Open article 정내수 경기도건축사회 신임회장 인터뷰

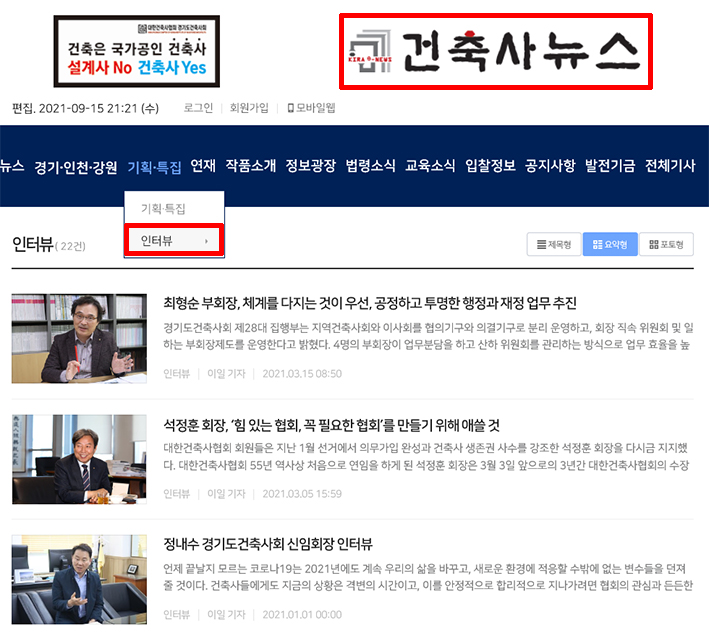(x=268, y=544)
